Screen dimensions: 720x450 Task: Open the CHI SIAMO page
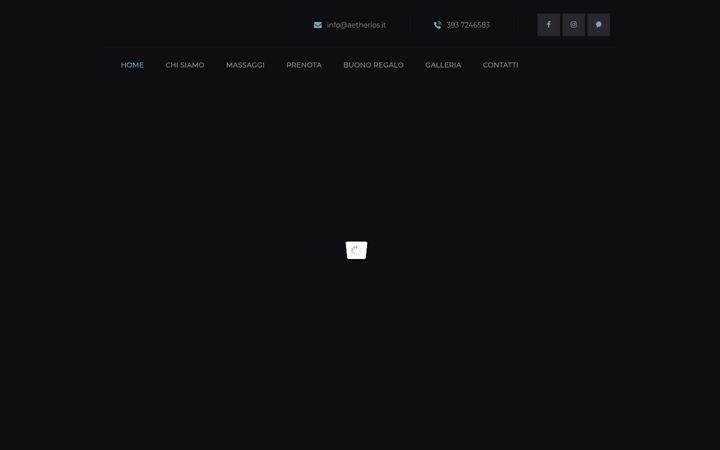tap(185, 65)
